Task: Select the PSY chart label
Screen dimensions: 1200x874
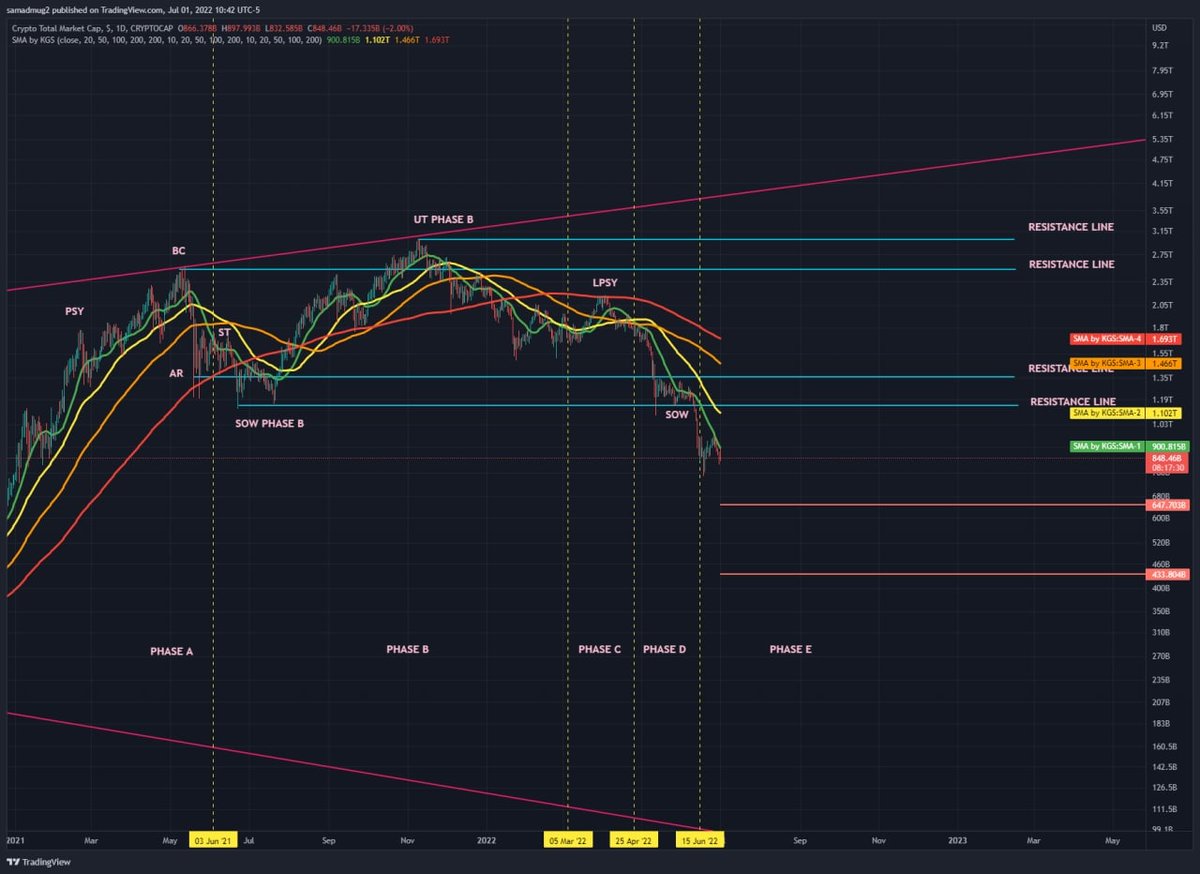Action: click(75, 312)
